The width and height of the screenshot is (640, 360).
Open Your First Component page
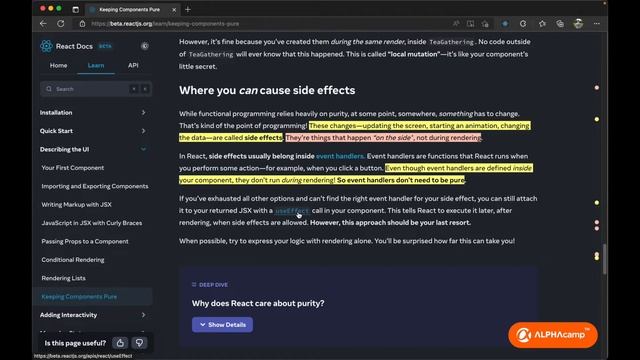(x=73, y=168)
